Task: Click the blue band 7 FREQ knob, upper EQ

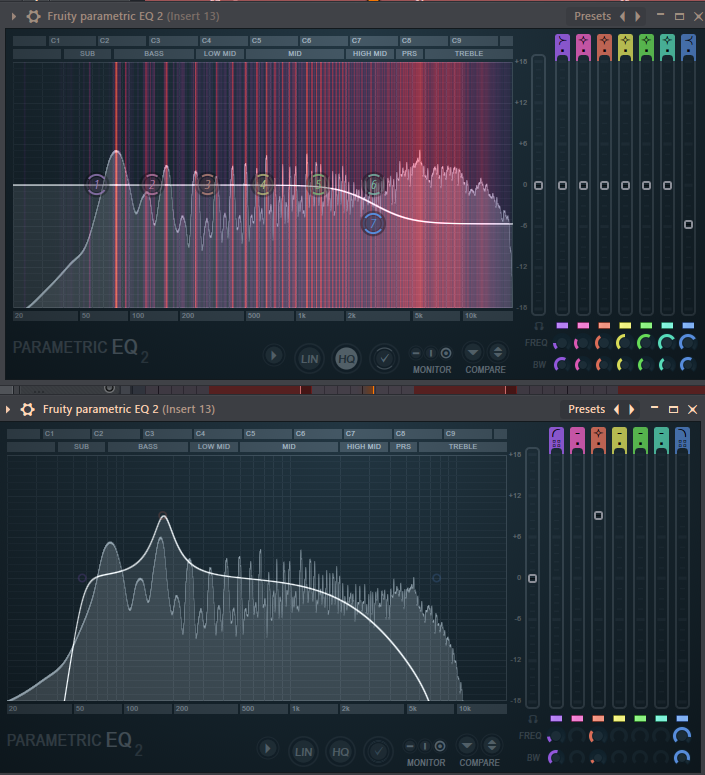Action: coord(688,342)
